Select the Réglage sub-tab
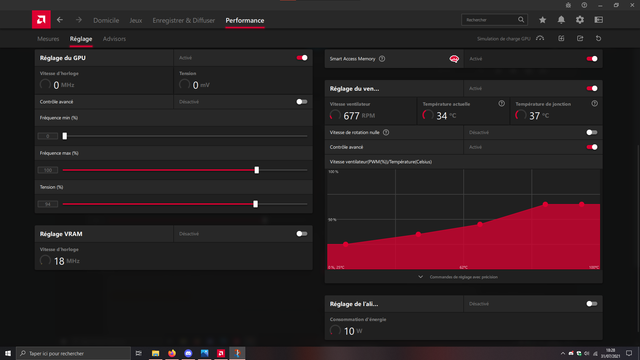 click(x=81, y=39)
